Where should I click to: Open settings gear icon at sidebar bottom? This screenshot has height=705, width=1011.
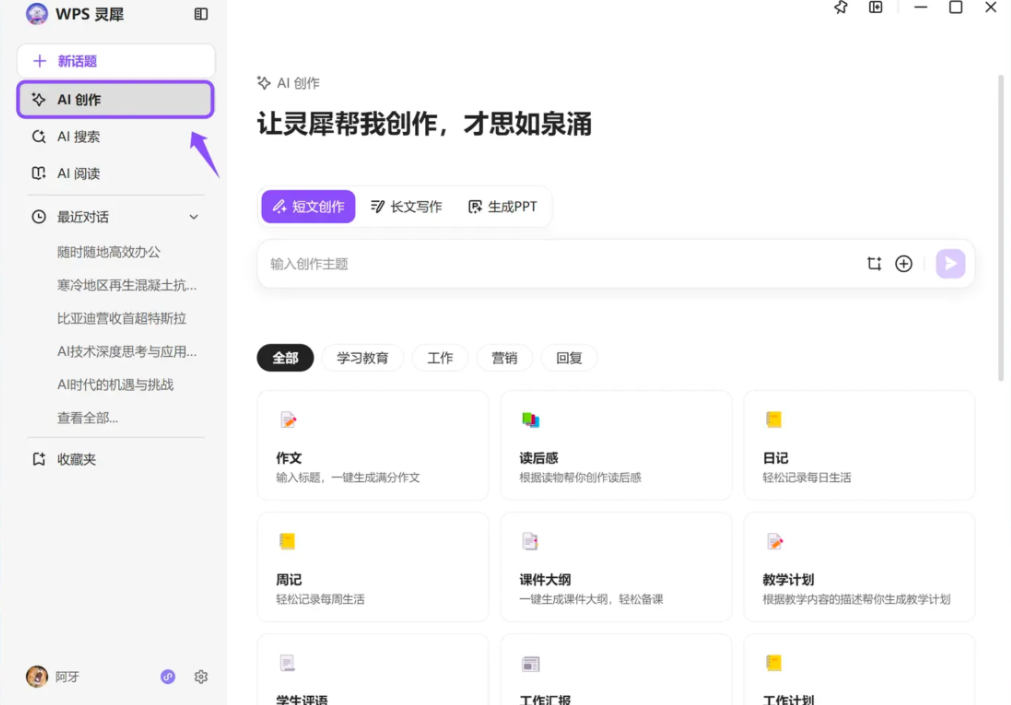point(201,677)
